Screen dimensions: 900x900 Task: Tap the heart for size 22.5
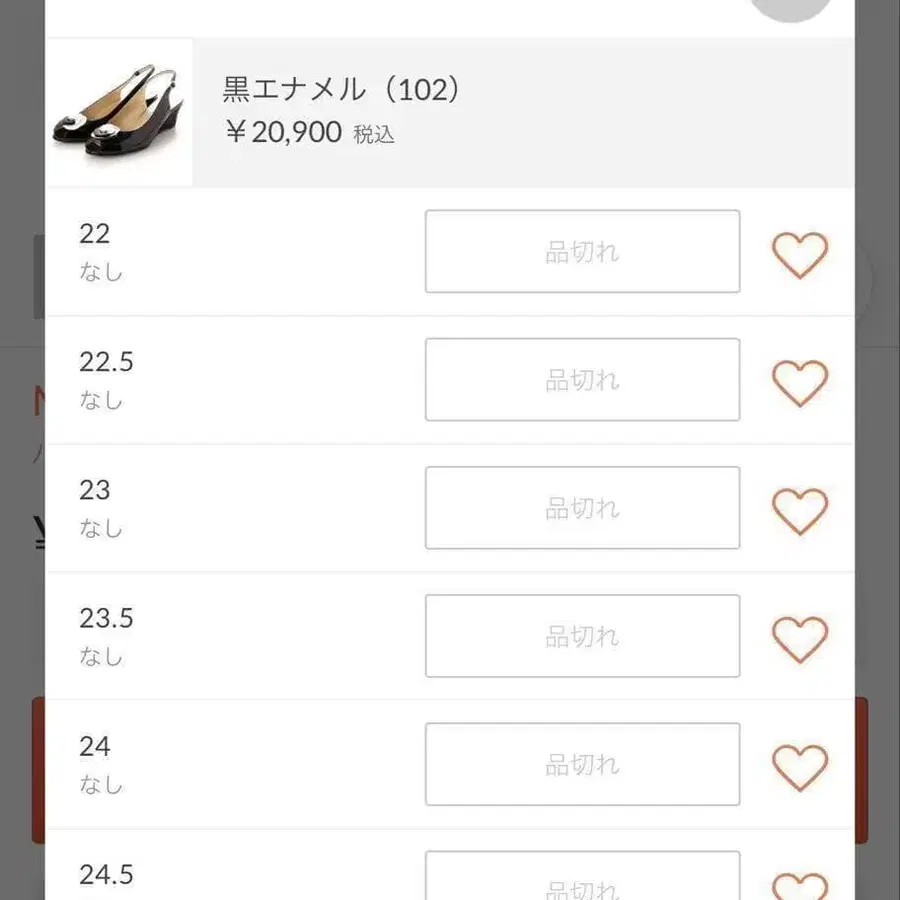(800, 383)
